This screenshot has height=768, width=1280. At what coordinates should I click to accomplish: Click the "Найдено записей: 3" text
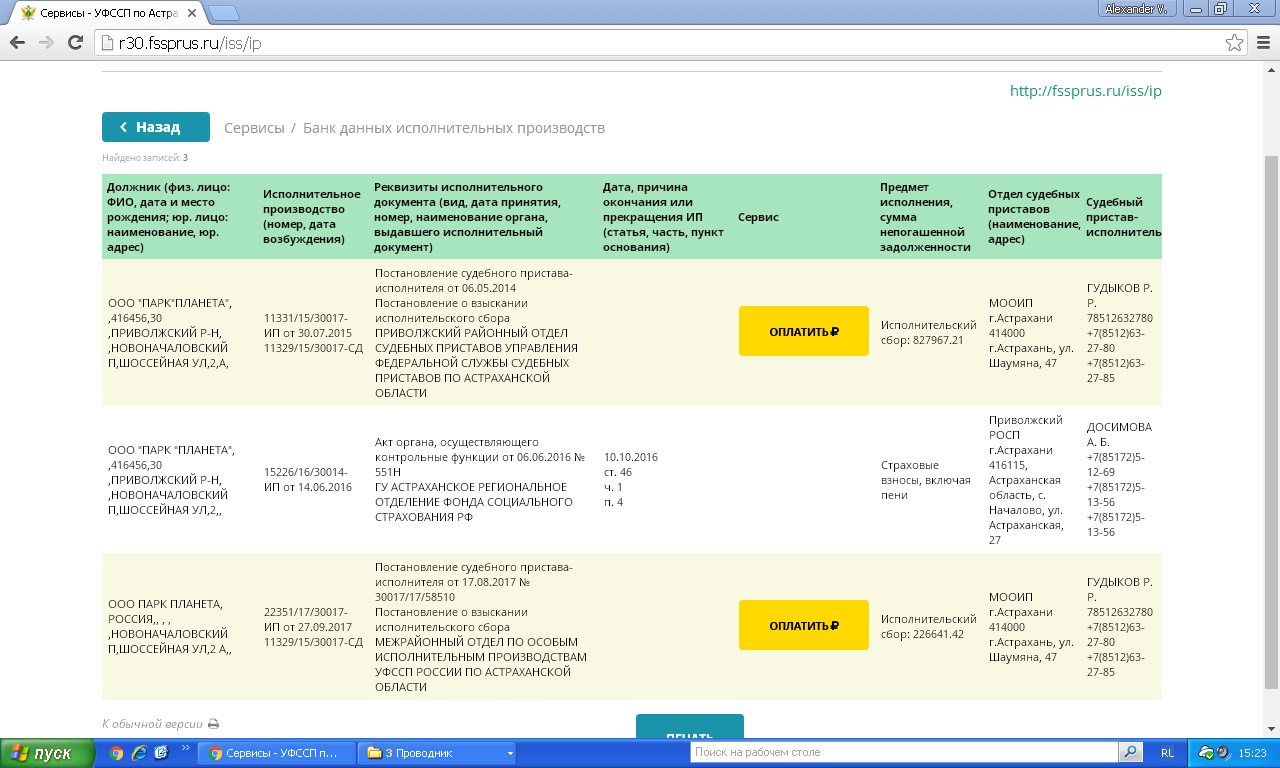(x=145, y=158)
